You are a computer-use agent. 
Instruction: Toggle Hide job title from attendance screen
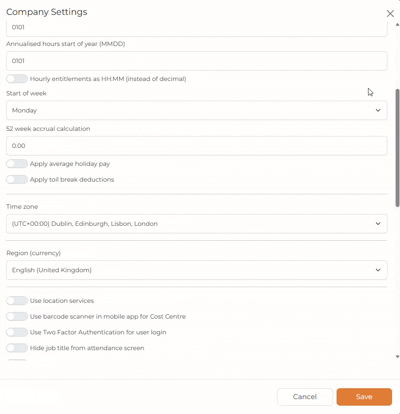[x=17, y=348]
